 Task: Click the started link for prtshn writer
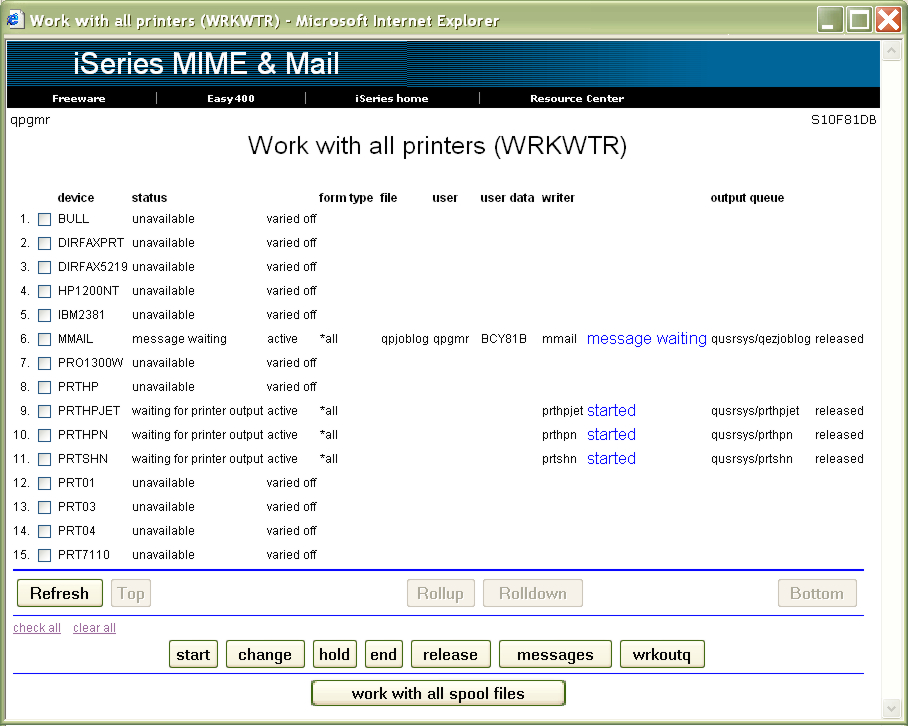(612, 459)
